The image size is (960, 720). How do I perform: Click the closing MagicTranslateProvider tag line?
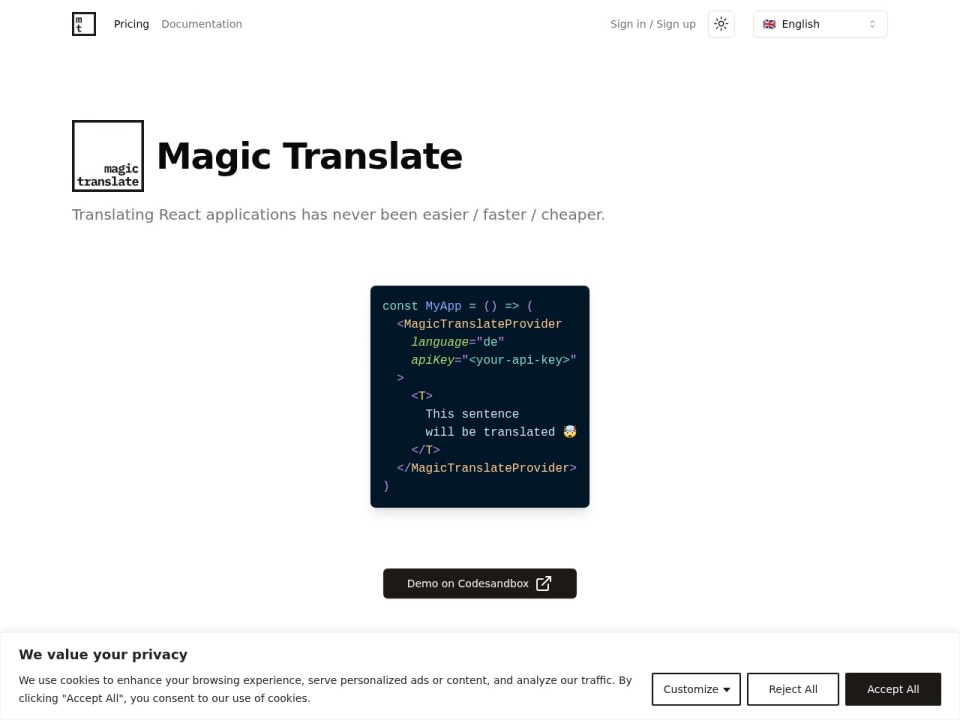click(x=486, y=468)
